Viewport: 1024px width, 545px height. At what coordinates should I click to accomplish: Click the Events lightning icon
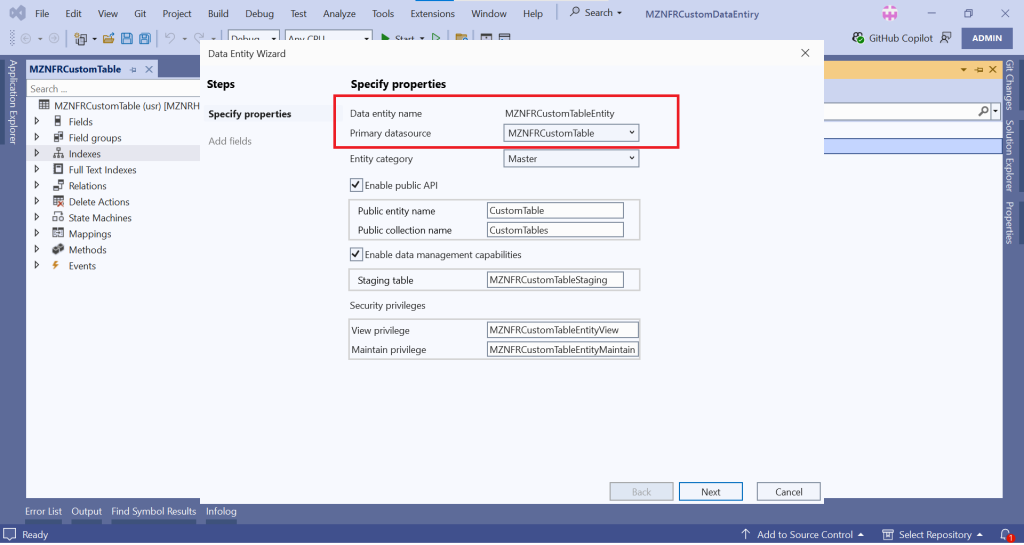56,266
